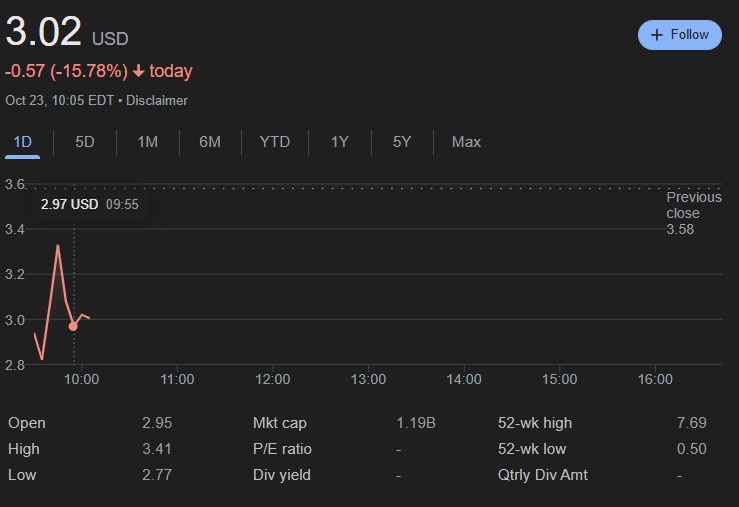Select the YTD range tab
Image resolution: width=739 pixels, height=507 pixels.
(x=275, y=142)
